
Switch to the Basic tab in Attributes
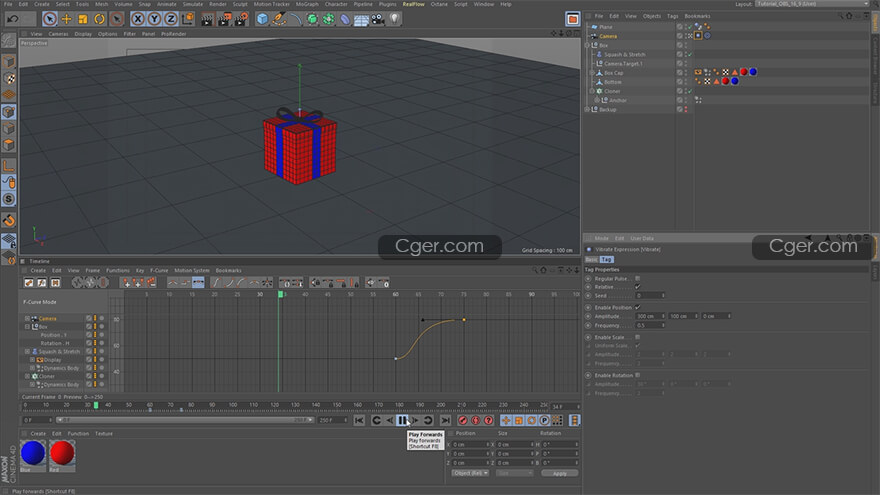(x=592, y=259)
